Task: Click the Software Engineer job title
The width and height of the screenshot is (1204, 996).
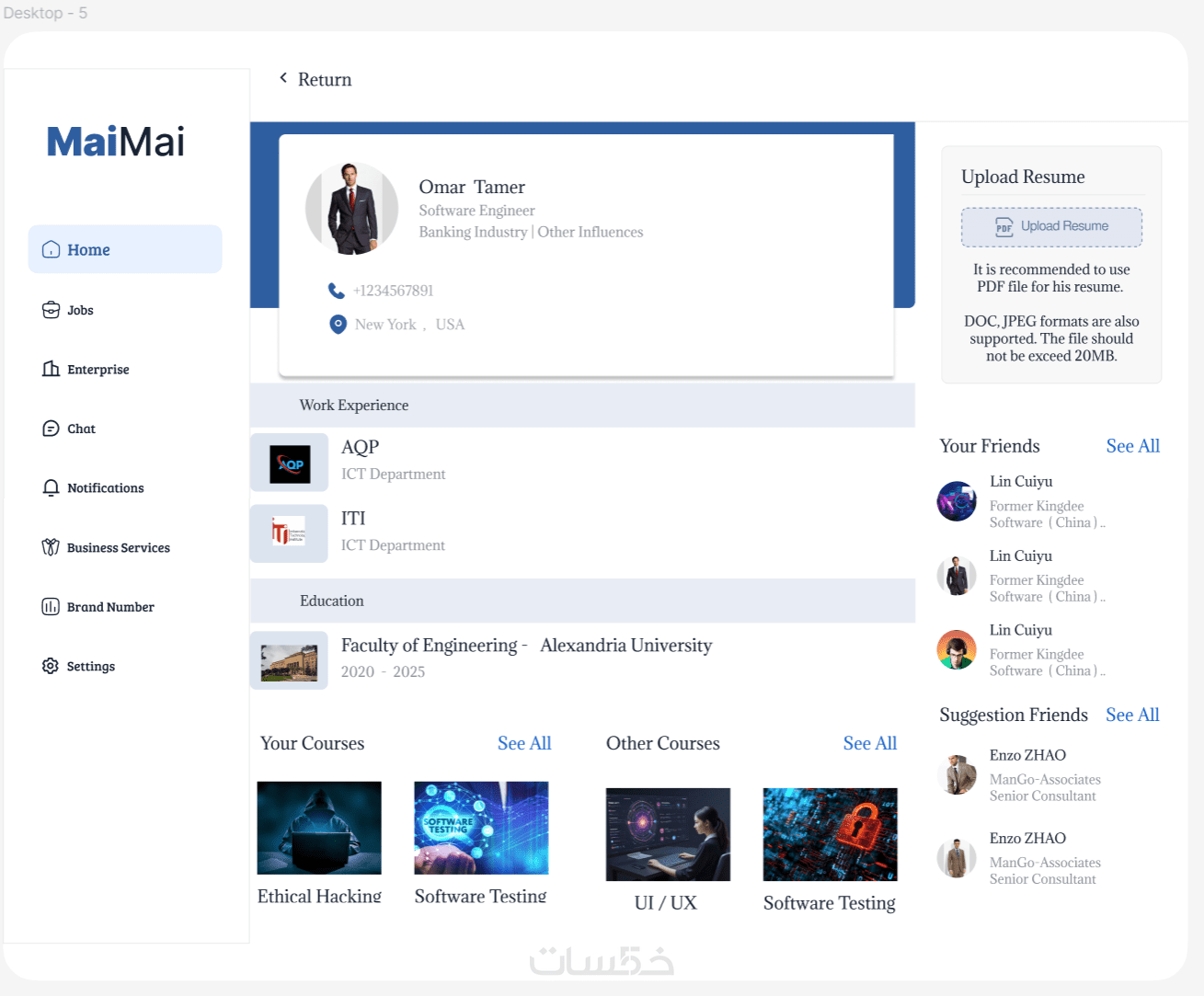Action: (476, 211)
